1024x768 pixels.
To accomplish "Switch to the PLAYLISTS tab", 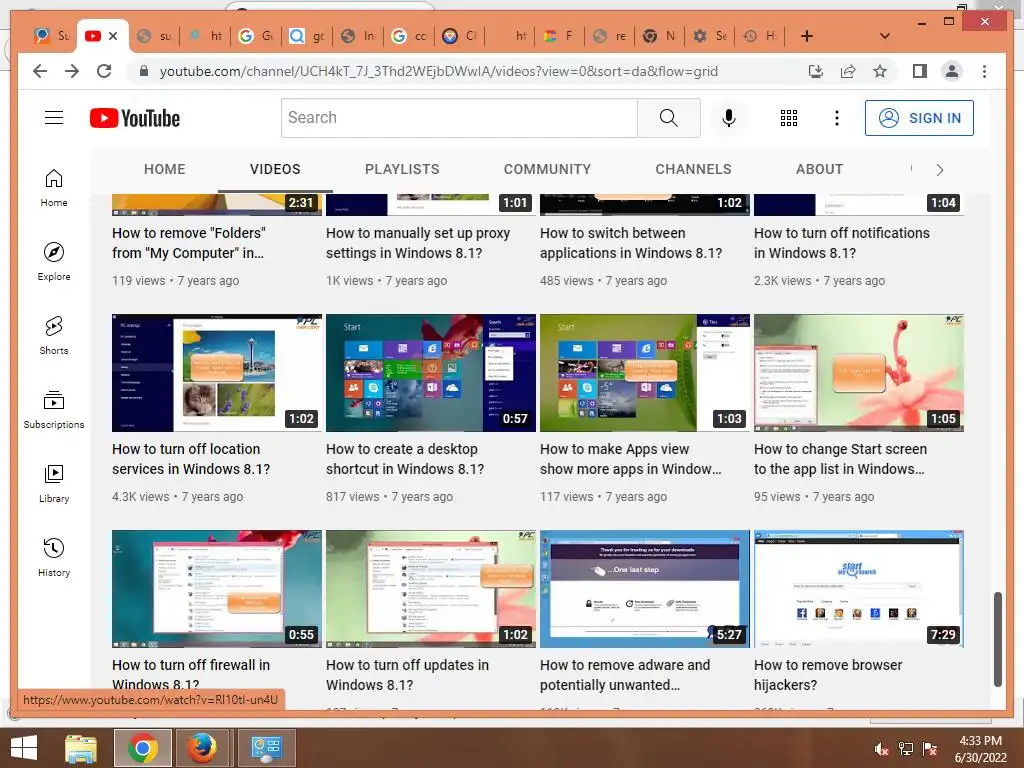I will point(402,169).
